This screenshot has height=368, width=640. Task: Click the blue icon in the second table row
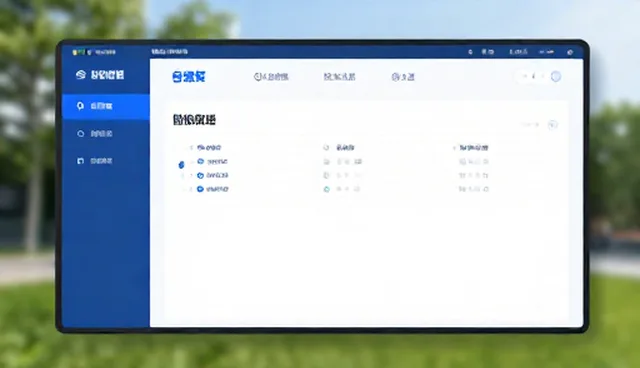(200, 175)
